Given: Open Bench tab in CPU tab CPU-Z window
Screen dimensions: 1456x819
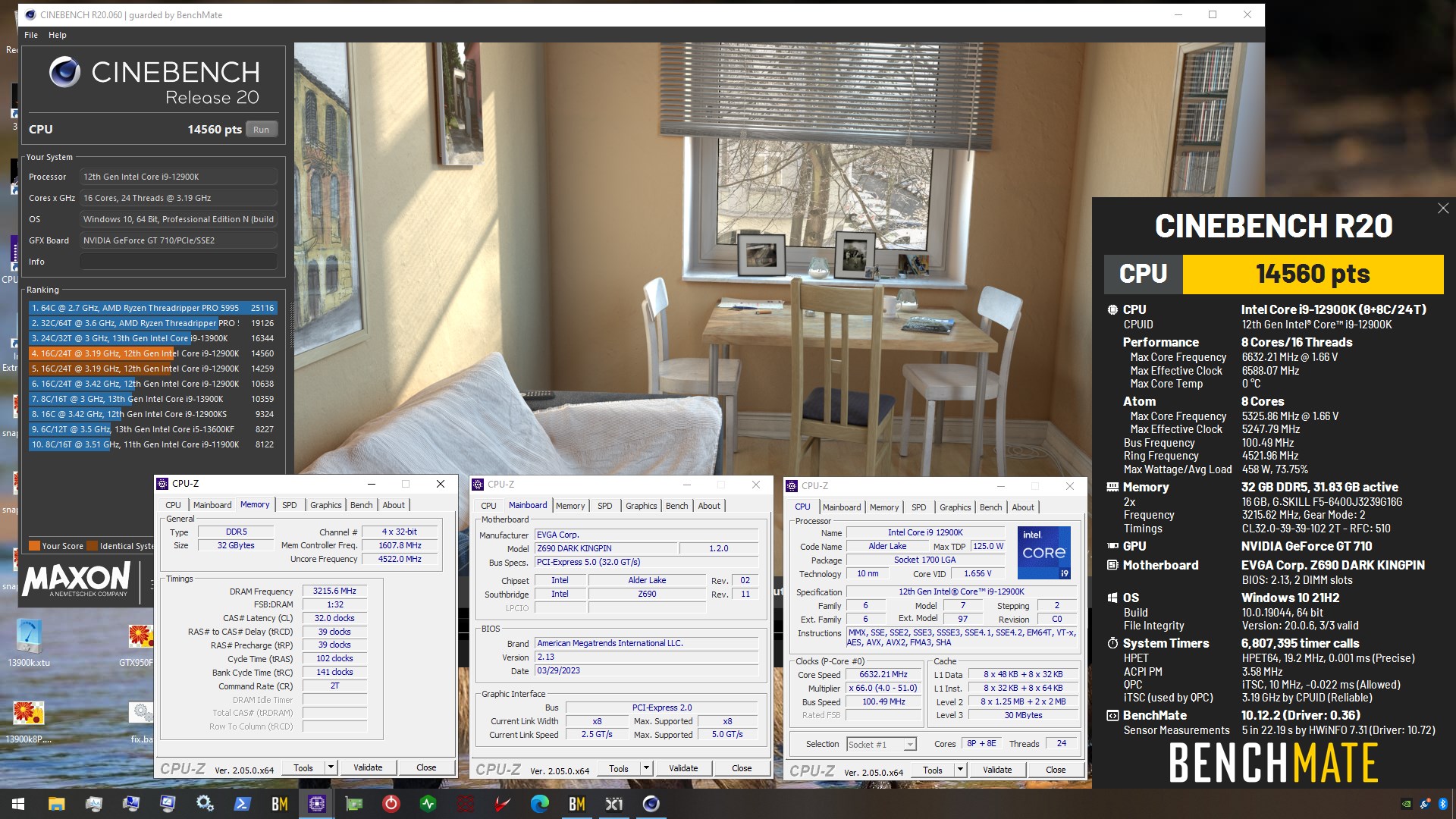Looking at the screenshot, I should point(990,507).
